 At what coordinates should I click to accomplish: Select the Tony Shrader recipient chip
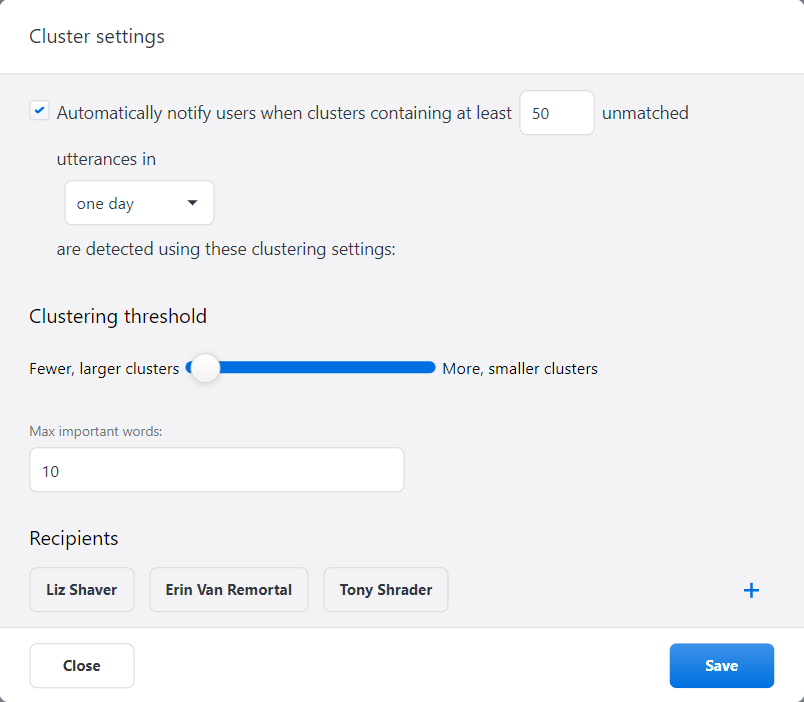(x=386, y=590)
